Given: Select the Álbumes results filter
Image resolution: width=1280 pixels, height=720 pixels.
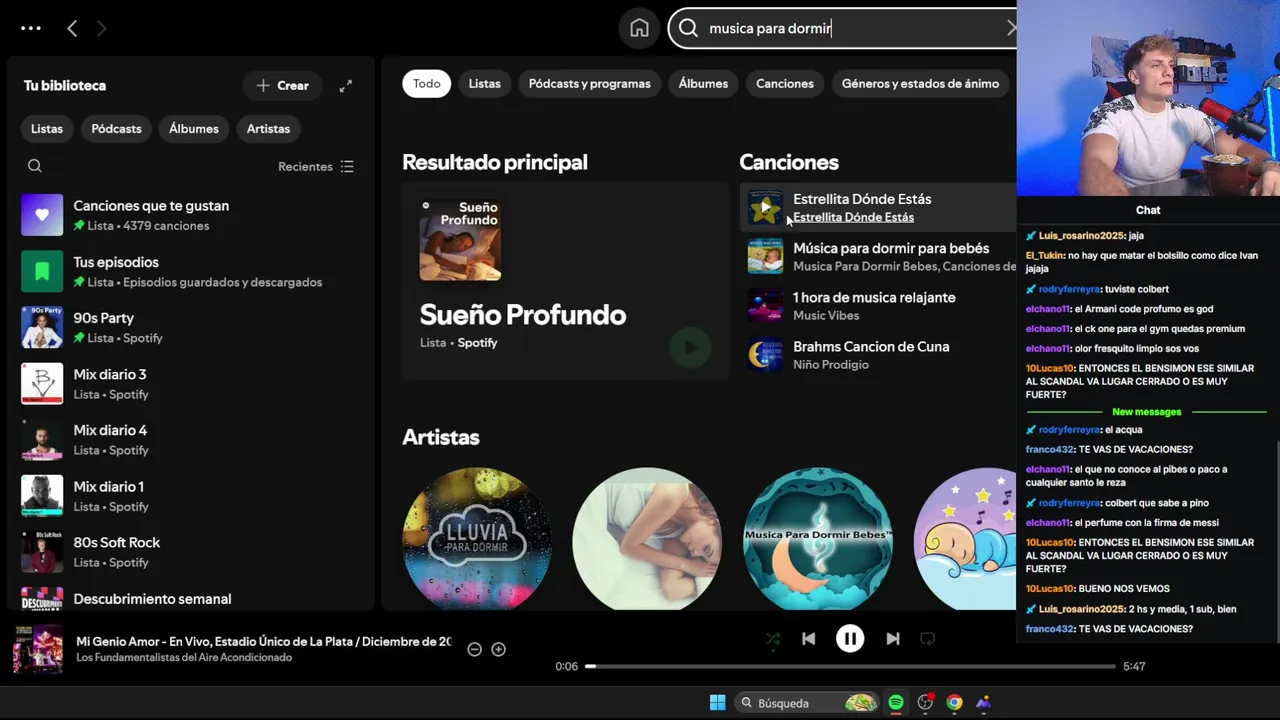Looking at the screenshot, I should [703, 84].
